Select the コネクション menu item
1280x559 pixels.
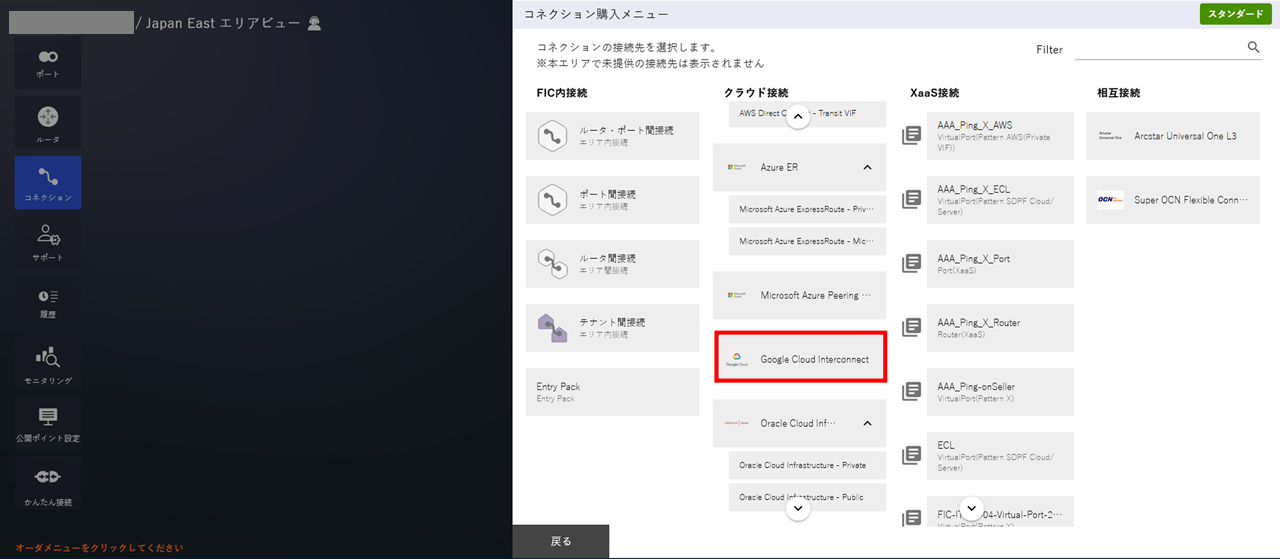[x=48, y=182]
